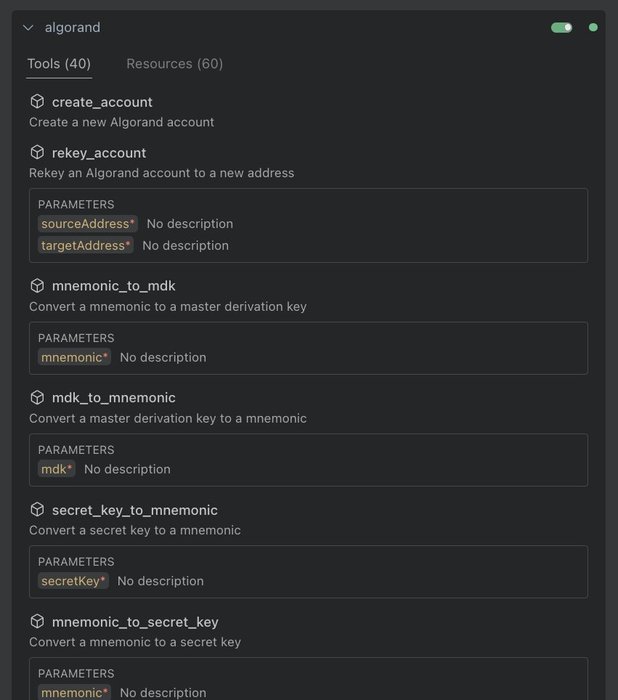Click the mnemonic parameter under mnemonic_to_mdk
618x700 pixels.
[x=74, y=358]
